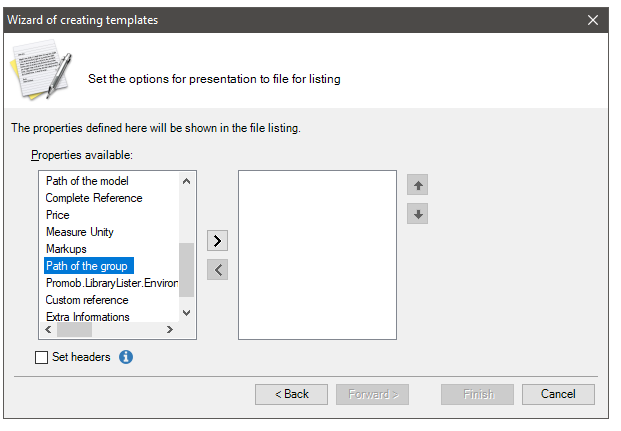The width and height of the screenshot is (621, 431).
Task: Move property down with down arrow
Action: (x=417, y=214)
